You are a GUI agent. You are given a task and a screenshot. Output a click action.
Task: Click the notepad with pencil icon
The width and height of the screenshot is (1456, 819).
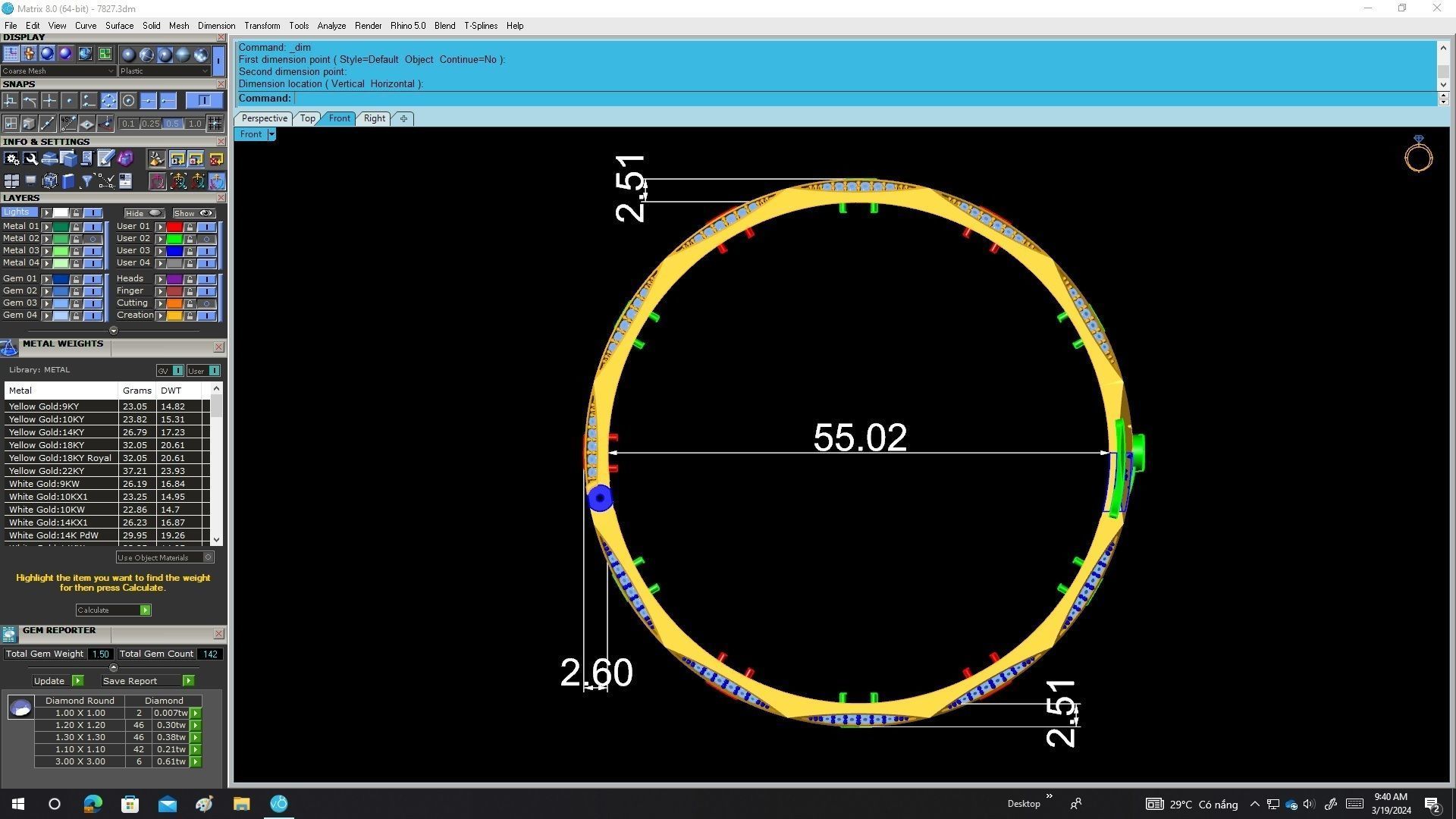pyautogui.click(x=106, y=158)
